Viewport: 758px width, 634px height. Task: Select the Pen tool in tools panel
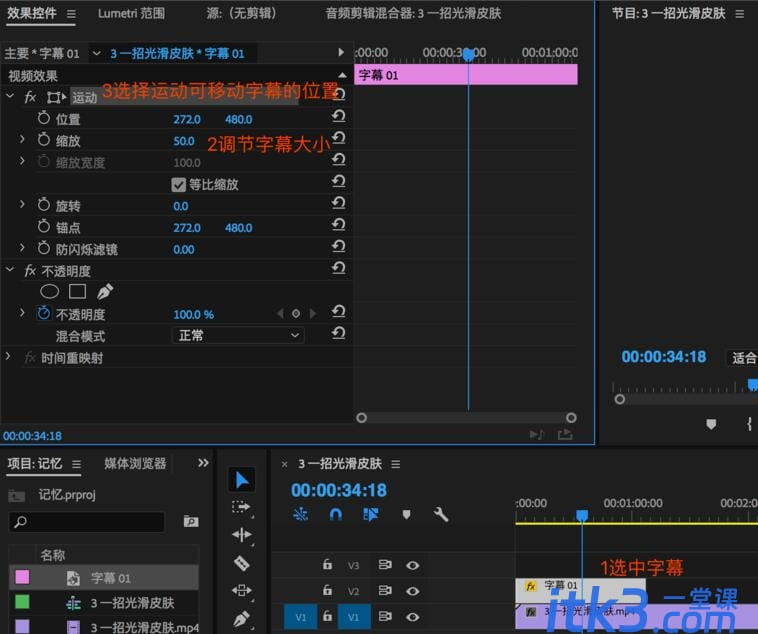click(x=241, y=619)
